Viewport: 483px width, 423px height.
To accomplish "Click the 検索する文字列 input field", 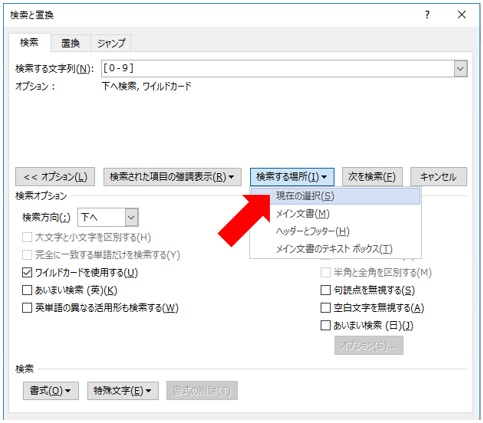I will pyautogui.click(x=277, y=69).
